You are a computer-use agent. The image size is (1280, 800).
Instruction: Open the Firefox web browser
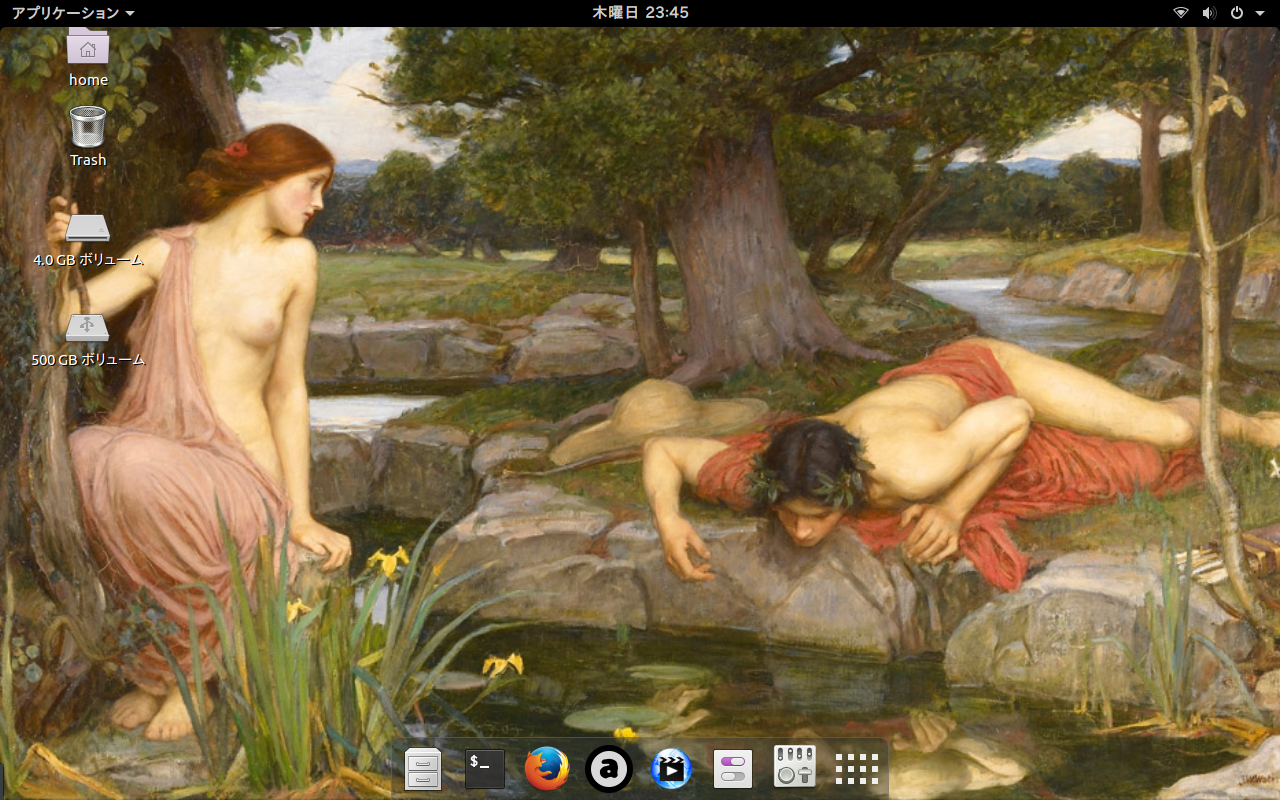tap(547, 769)
